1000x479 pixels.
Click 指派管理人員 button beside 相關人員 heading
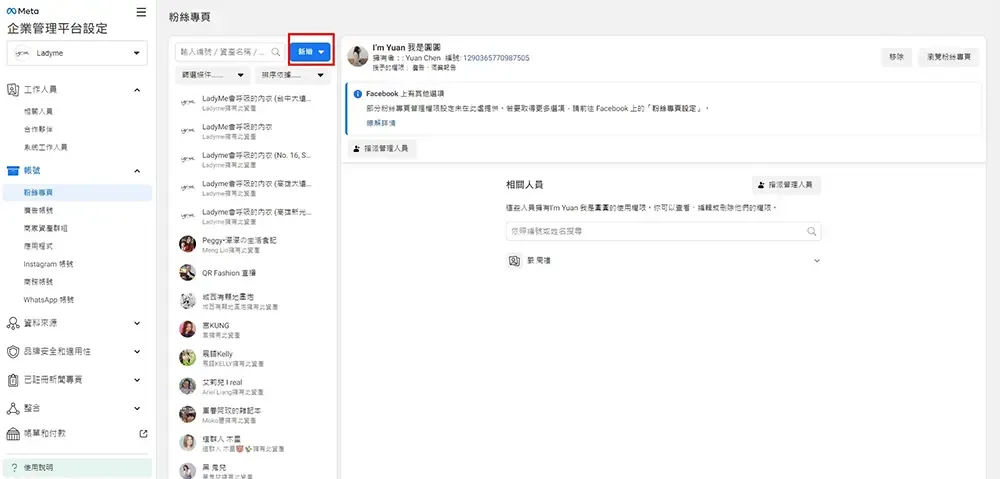[x=786, y=185]
